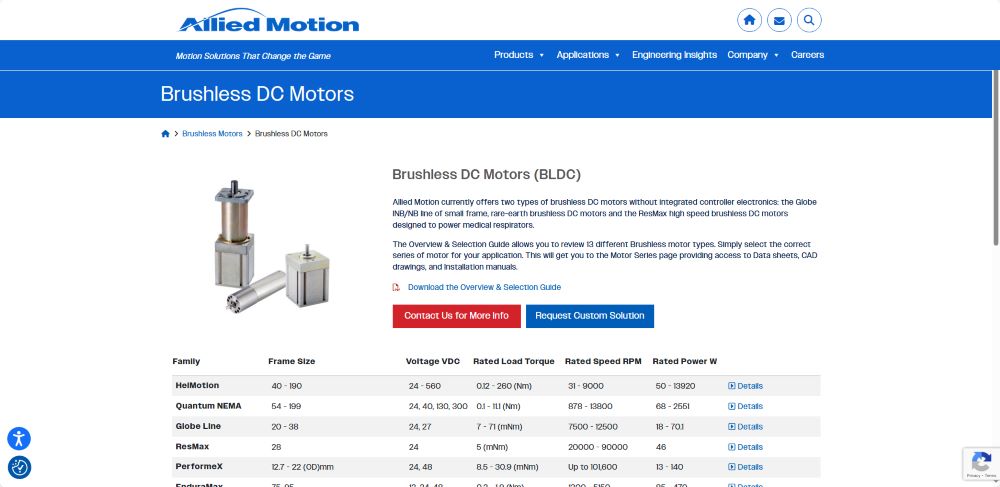Expand the Products menu arrow
The image size is (1000, 487).
[541, 55]
